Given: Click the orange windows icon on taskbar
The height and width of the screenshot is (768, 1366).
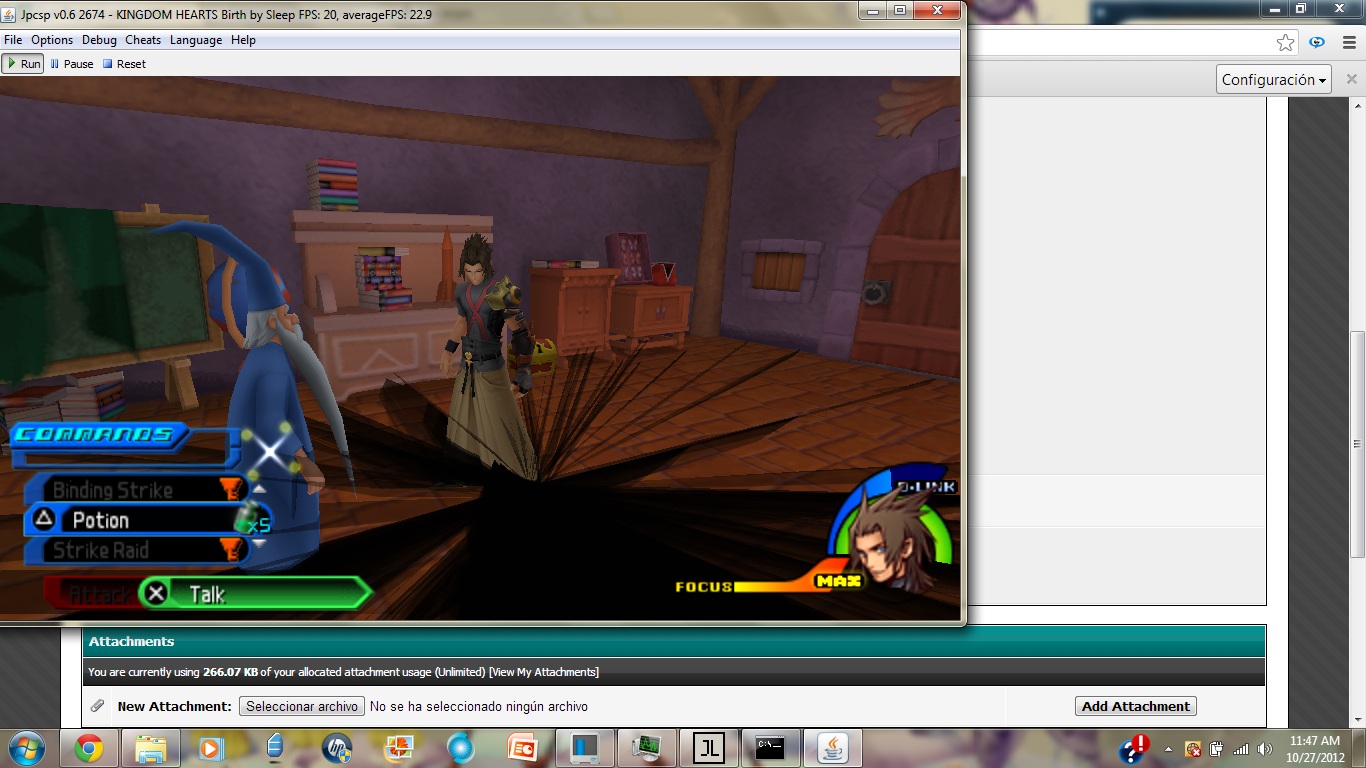Looking at the screenshot, I should click(x=399, y=748).
